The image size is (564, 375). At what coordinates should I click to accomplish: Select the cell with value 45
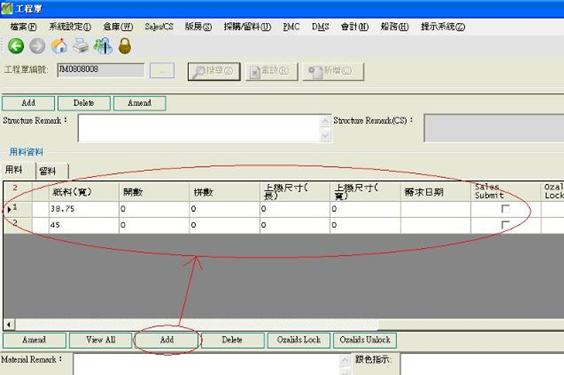[x=84, y=225]
